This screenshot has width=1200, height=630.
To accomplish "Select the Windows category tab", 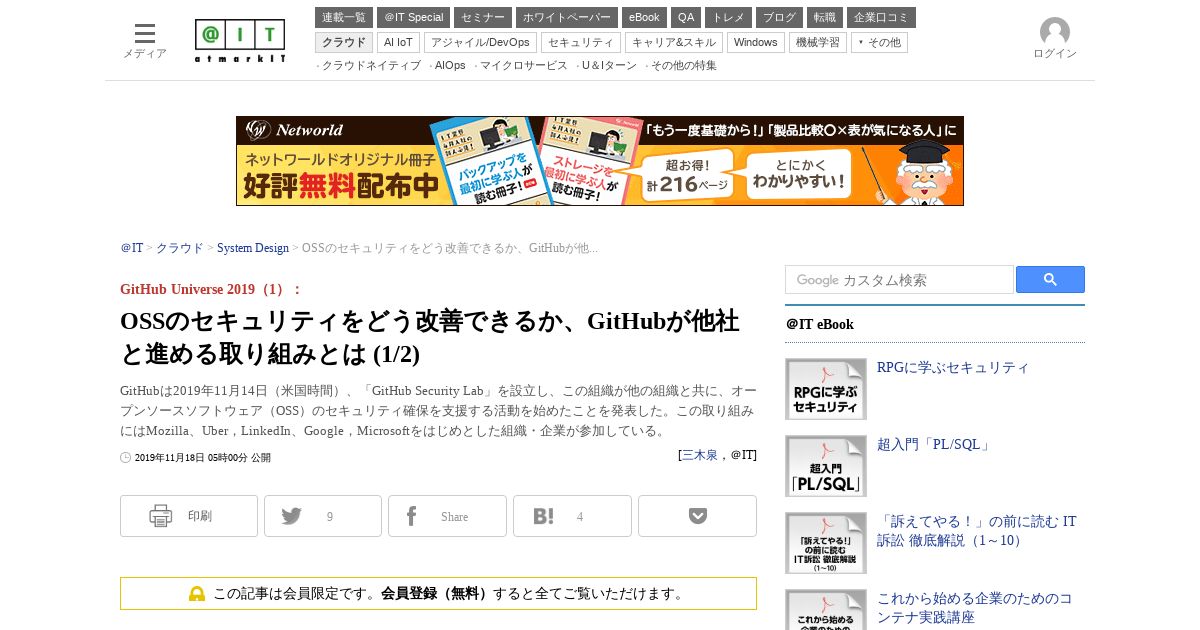I will (x=756, y=42).
